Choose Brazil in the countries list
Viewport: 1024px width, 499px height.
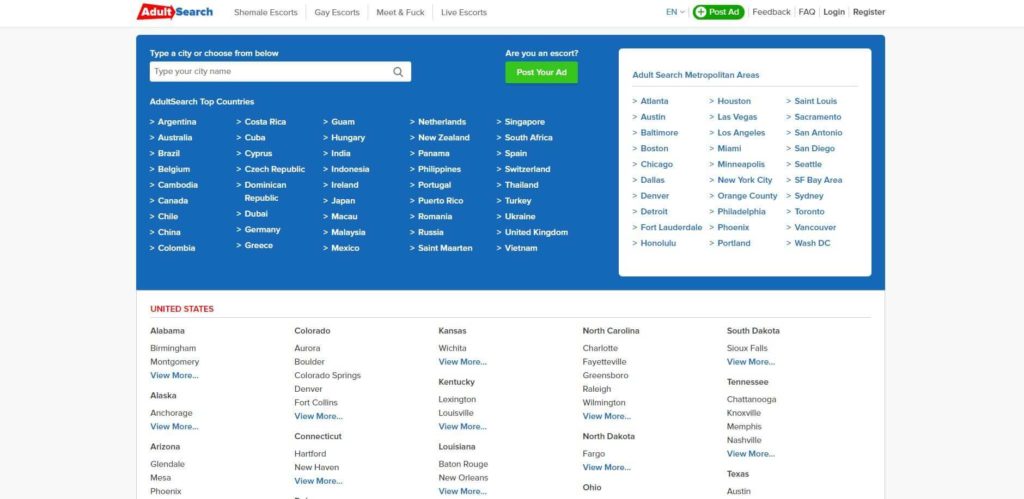(168, 153)
